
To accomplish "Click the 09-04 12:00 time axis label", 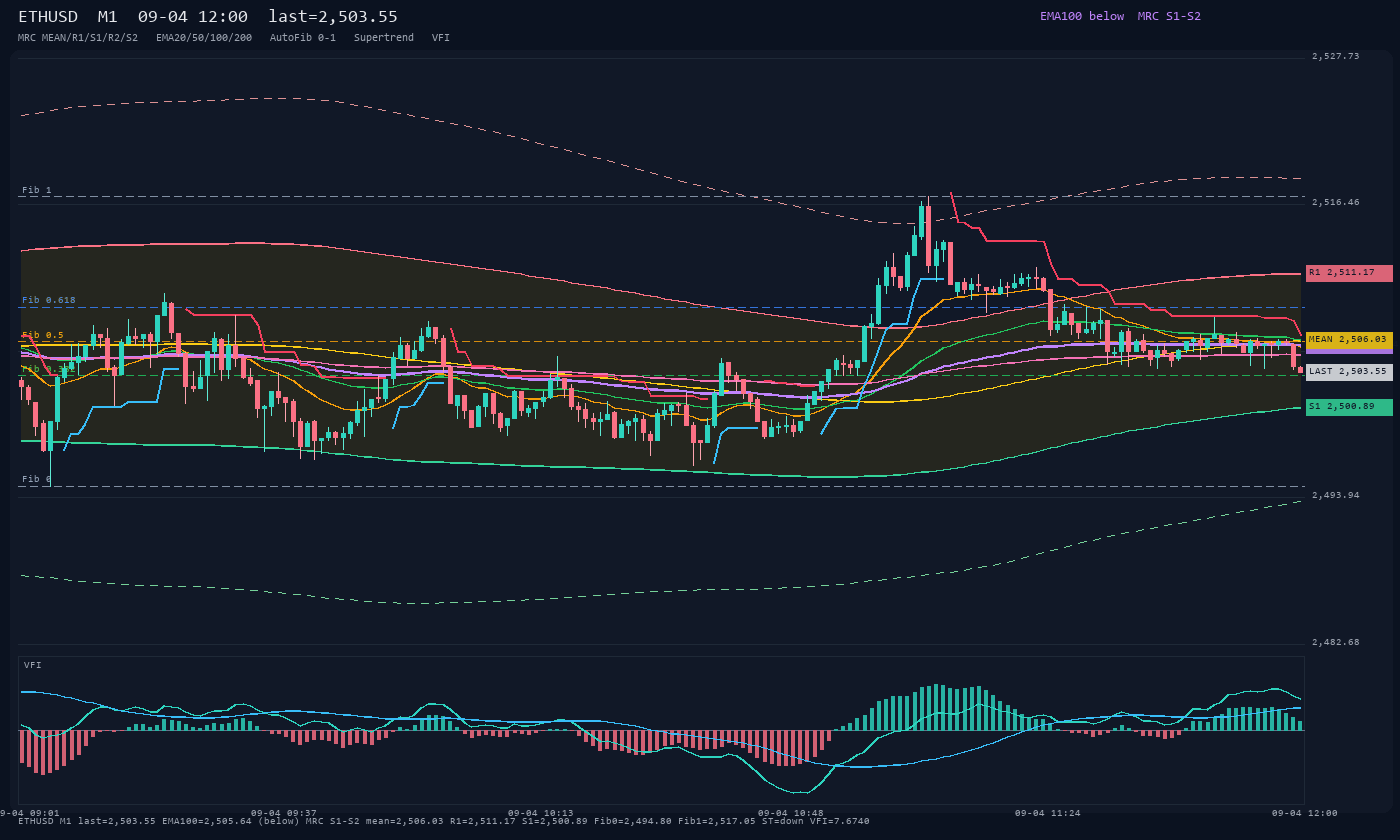I will pyautogui.click(x=1305, y=813).
